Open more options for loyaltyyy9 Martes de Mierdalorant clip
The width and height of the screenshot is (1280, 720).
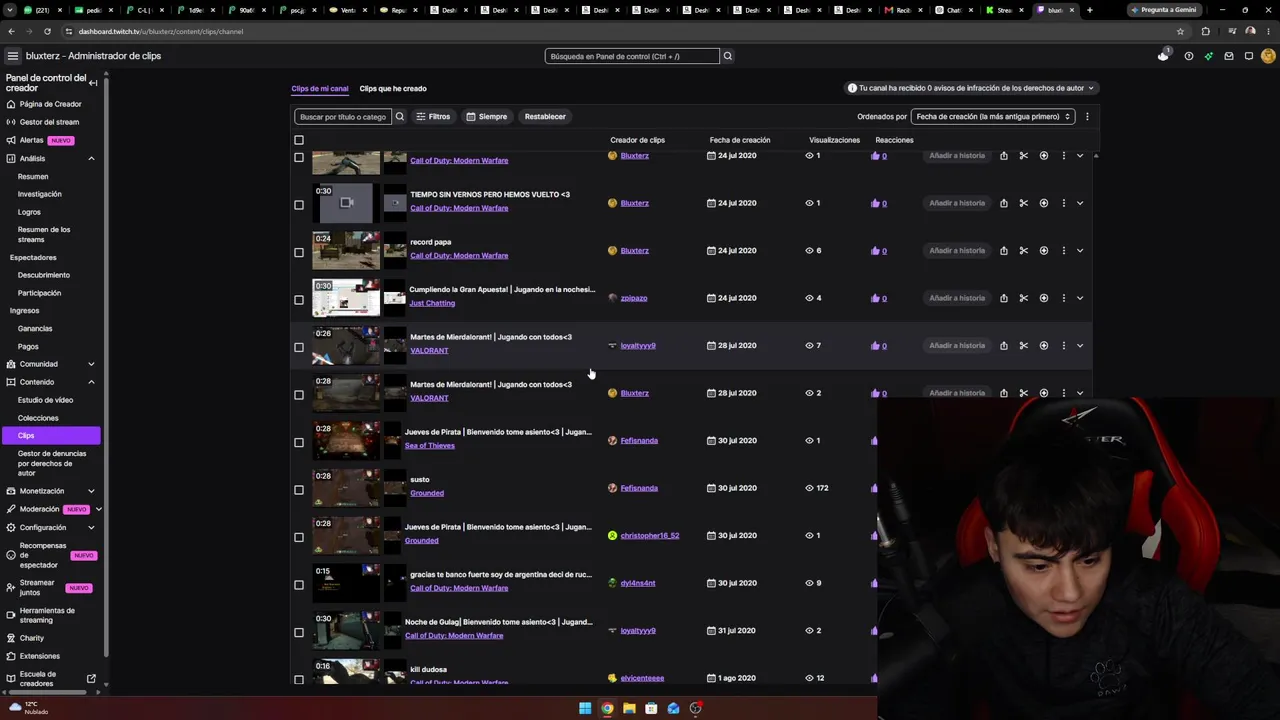coord(1063,346)
